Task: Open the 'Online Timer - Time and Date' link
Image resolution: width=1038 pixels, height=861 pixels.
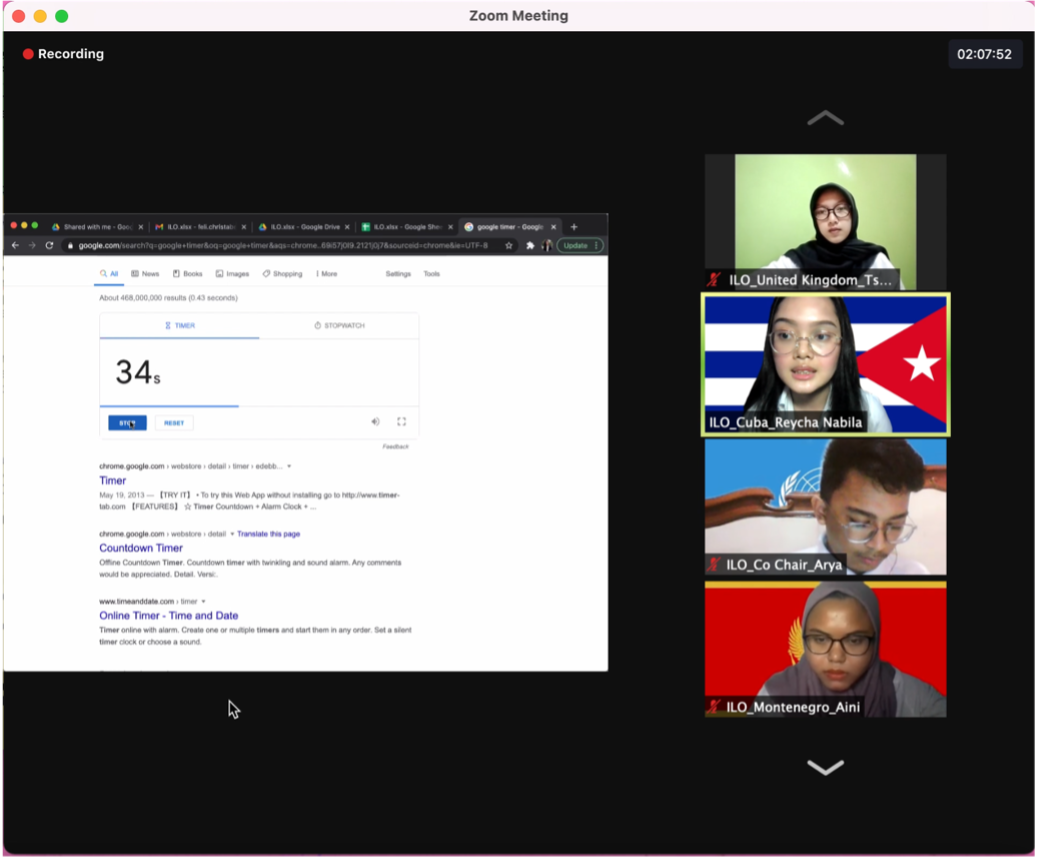Action: click(168, 615)
